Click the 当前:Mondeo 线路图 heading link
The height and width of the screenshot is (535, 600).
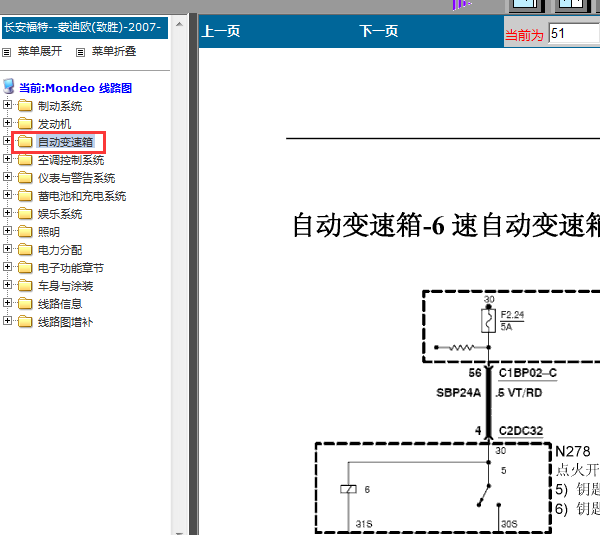point(75,88)
